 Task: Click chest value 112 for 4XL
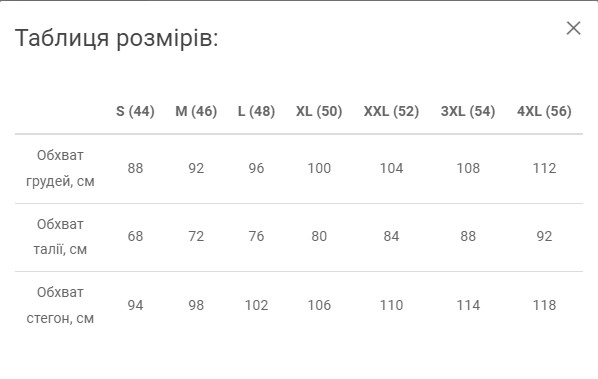[544, 168]
